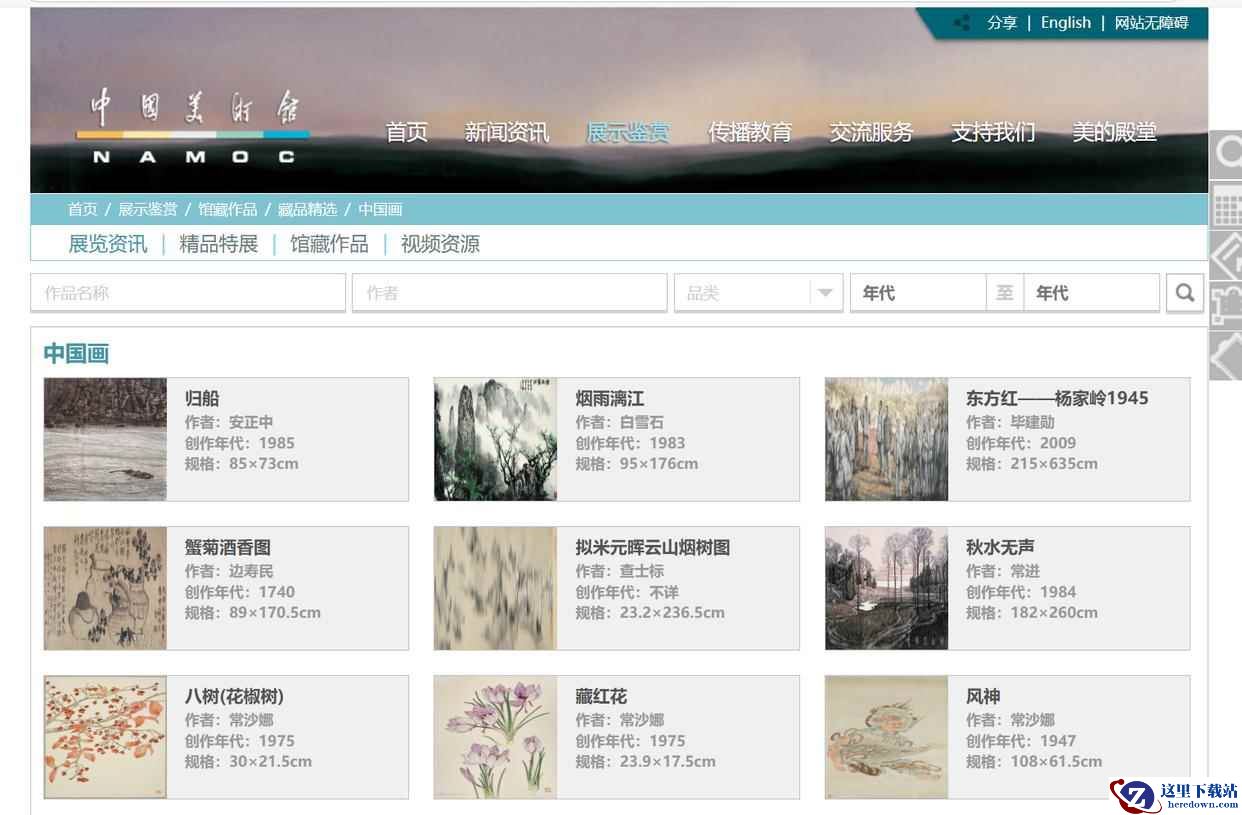Click the title 烟雨漓江
The width and height of the screenshot is (1242, 815).
click(610, 398)
